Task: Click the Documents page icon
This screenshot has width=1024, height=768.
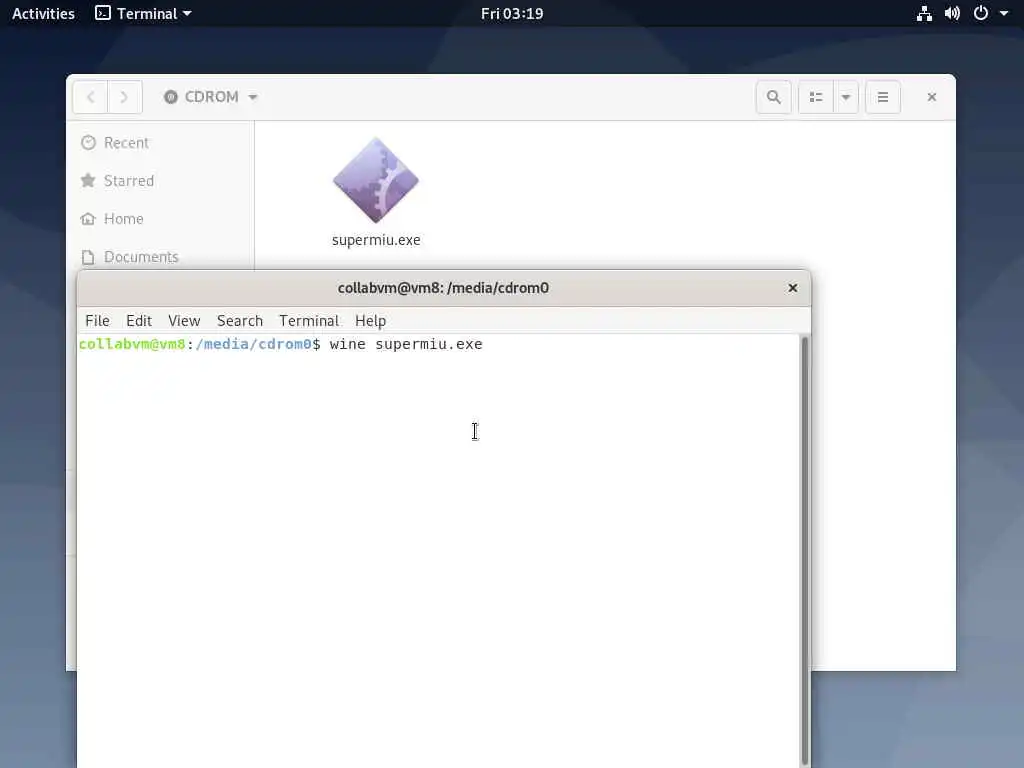Action: [88, 257]
